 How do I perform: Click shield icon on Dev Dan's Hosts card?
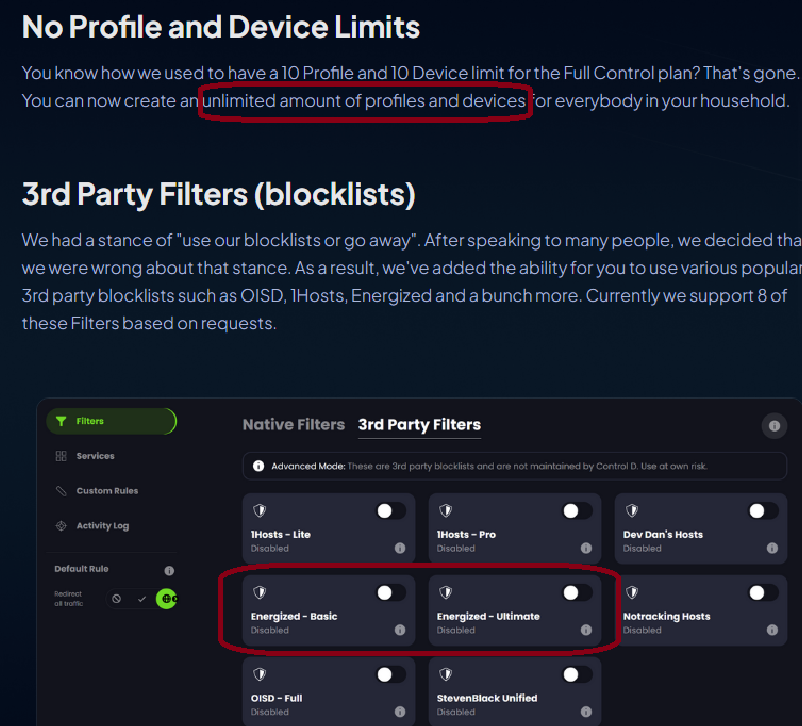632,511
